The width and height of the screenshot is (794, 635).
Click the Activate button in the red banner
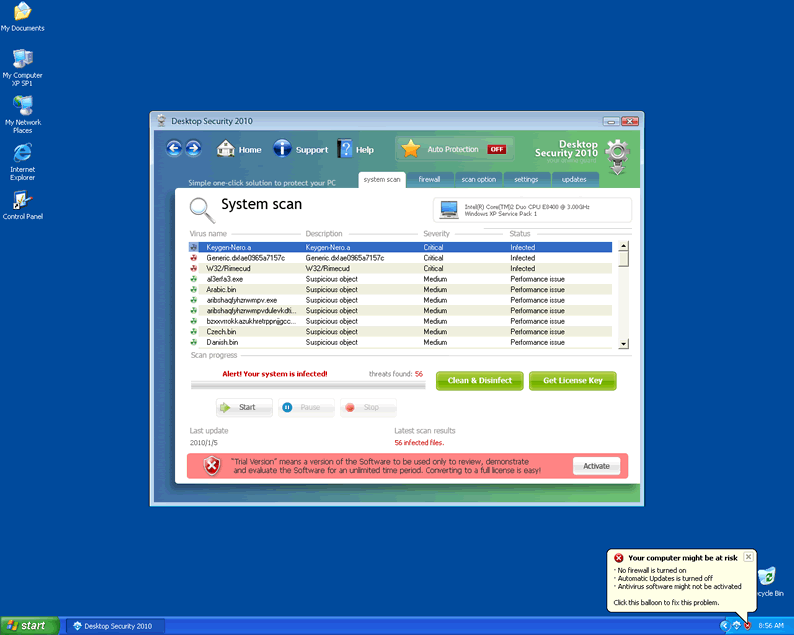pos(596,466)
